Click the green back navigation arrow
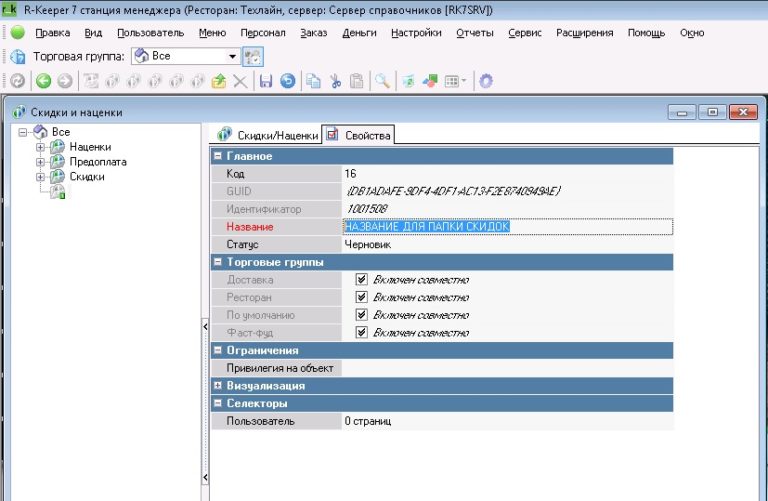 point(44,81)
